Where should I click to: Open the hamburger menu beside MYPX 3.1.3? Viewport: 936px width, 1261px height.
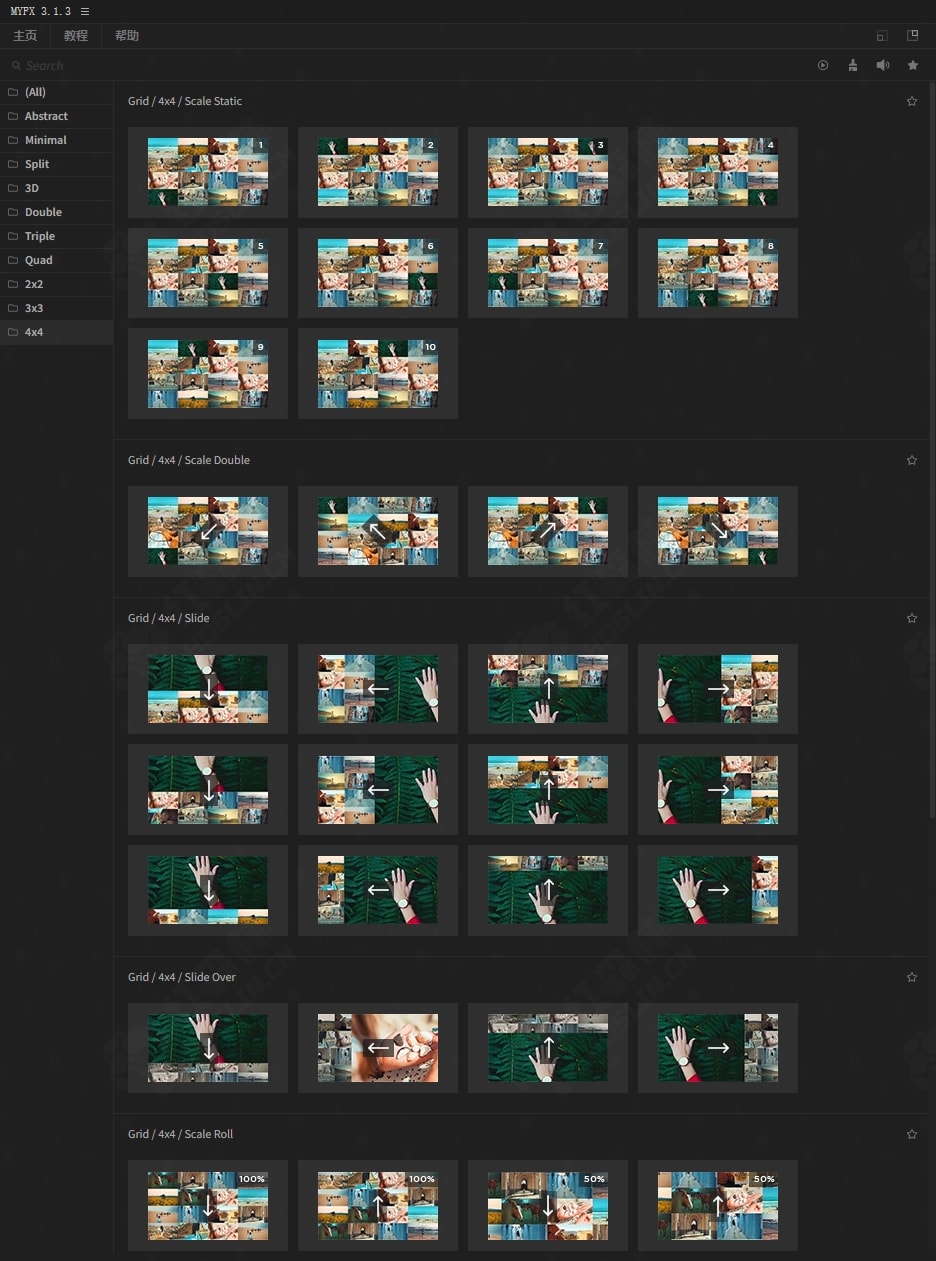tap(85, 11)
